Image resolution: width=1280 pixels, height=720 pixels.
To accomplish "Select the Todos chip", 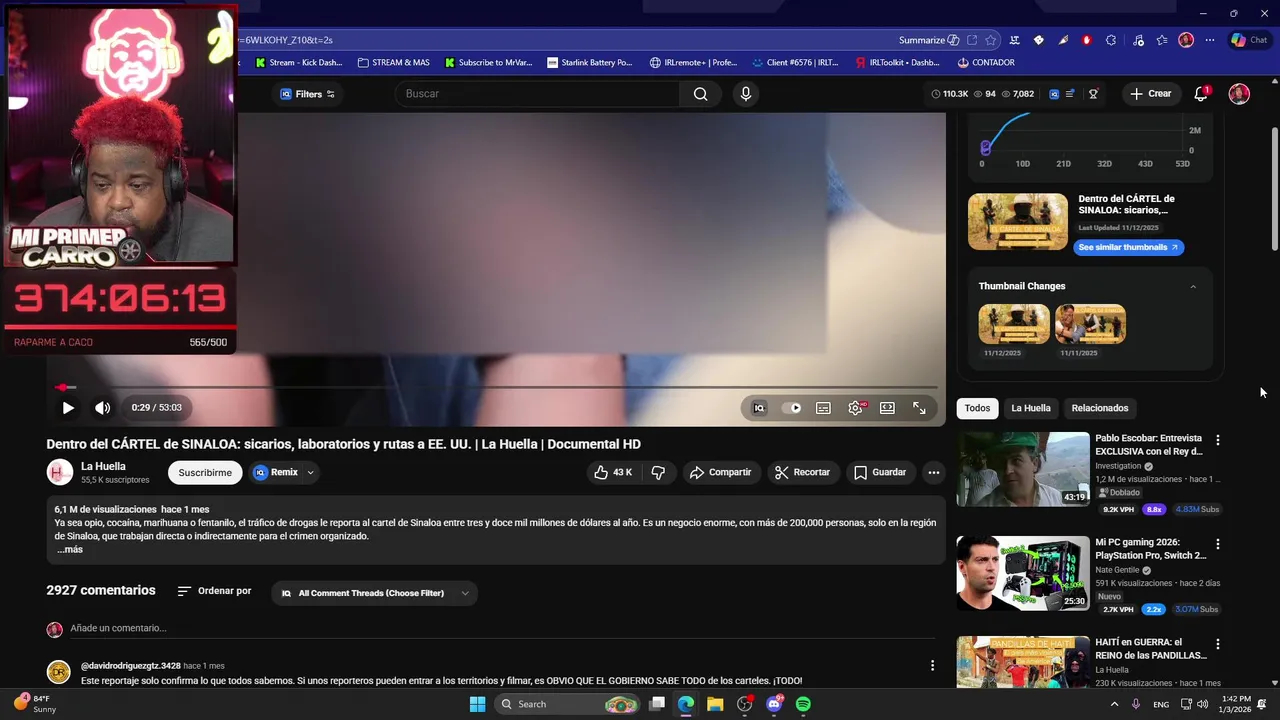I will [x=977, y=408].
